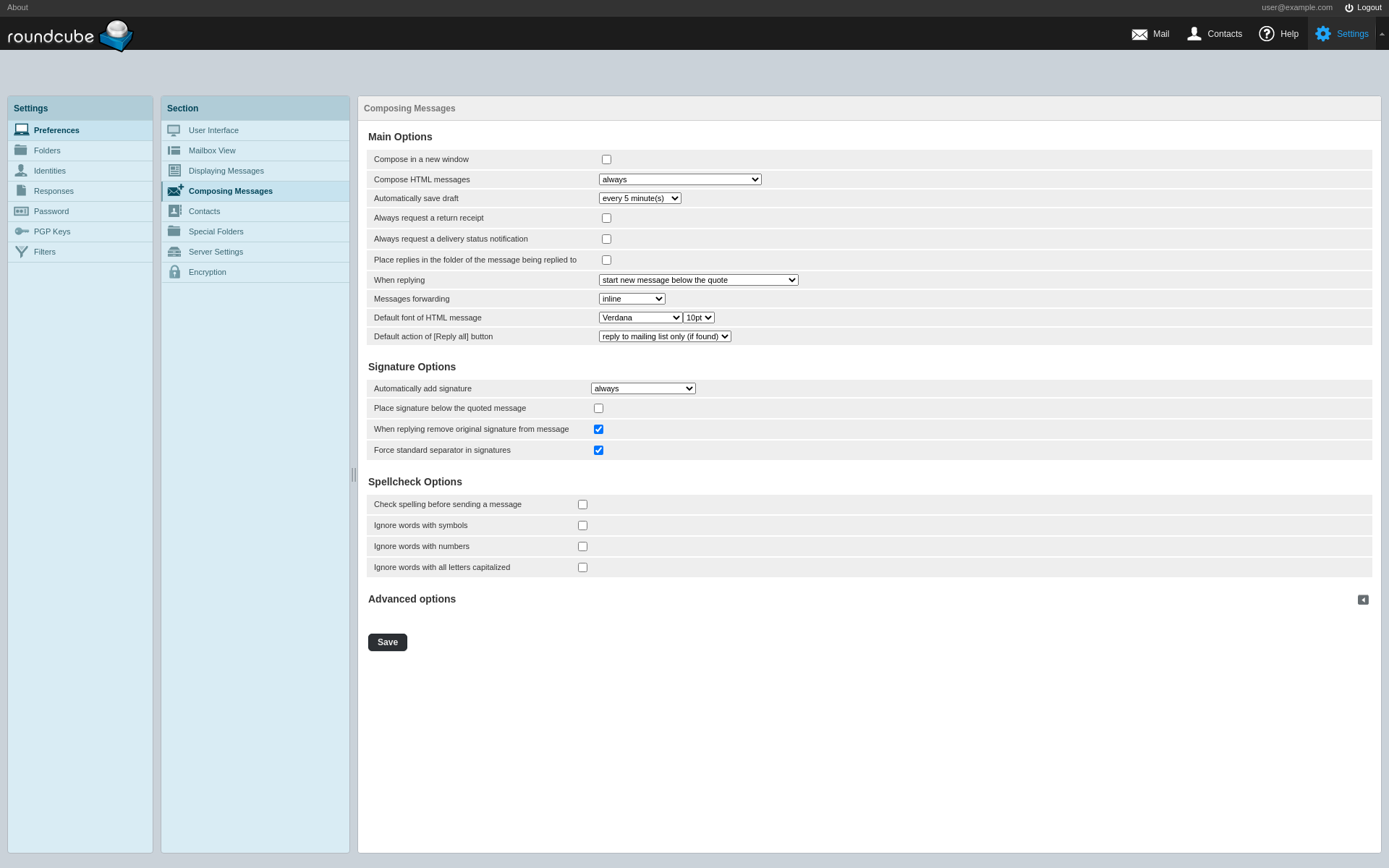This screenshot has height=868, width=1389.
Task: Click the Responses document icon
Action: [21, 191]
